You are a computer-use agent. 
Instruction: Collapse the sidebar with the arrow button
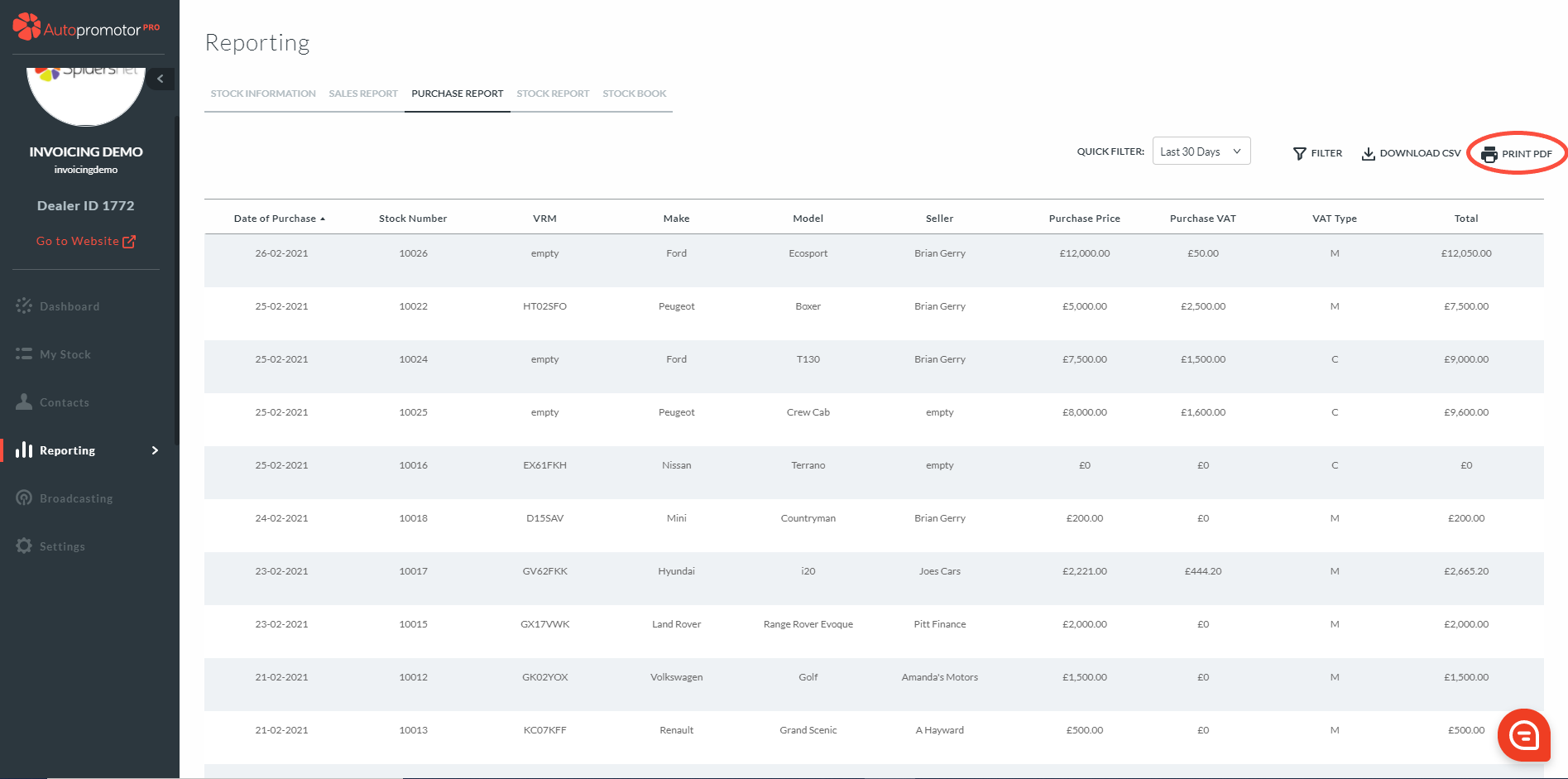(161, 79)
